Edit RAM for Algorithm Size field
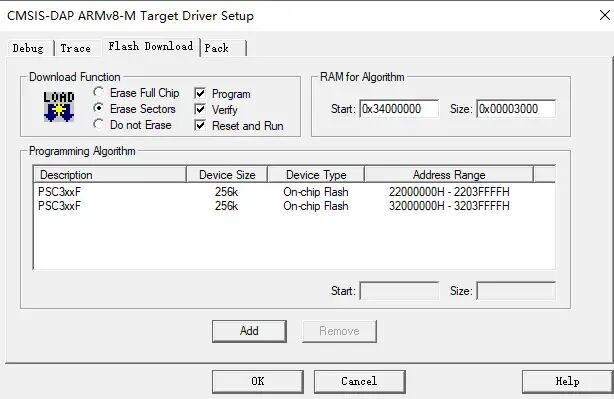The image size is (614, 399). coord(516,108)
